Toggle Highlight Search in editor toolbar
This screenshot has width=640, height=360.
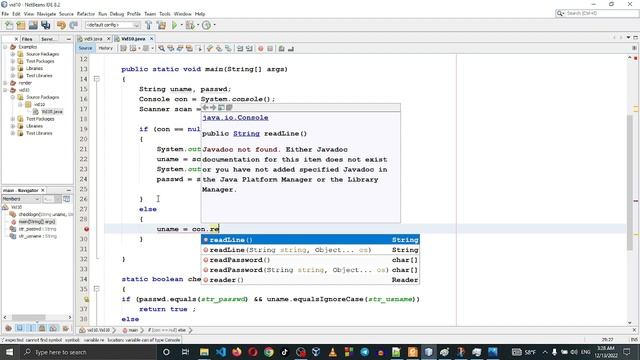190,49
